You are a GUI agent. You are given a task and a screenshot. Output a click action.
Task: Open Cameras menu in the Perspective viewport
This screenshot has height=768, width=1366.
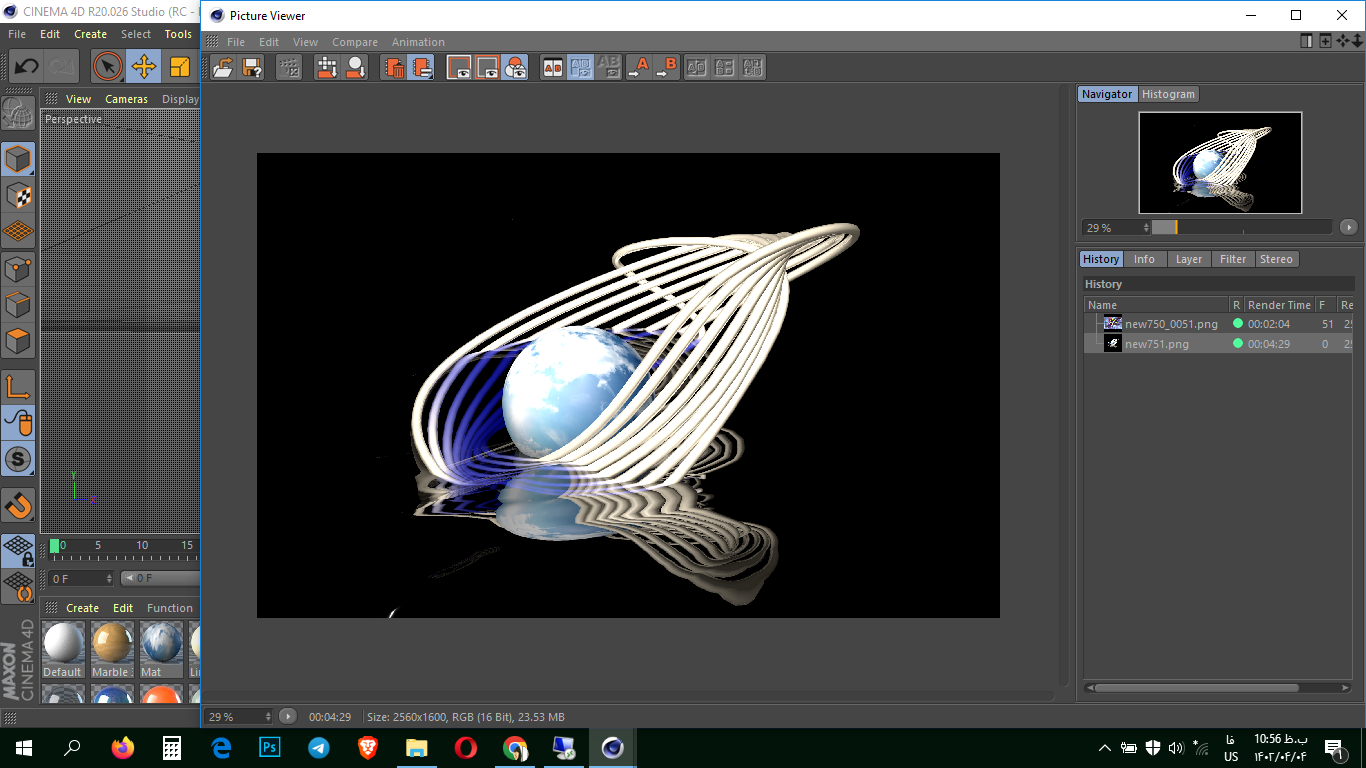(126, 99)
